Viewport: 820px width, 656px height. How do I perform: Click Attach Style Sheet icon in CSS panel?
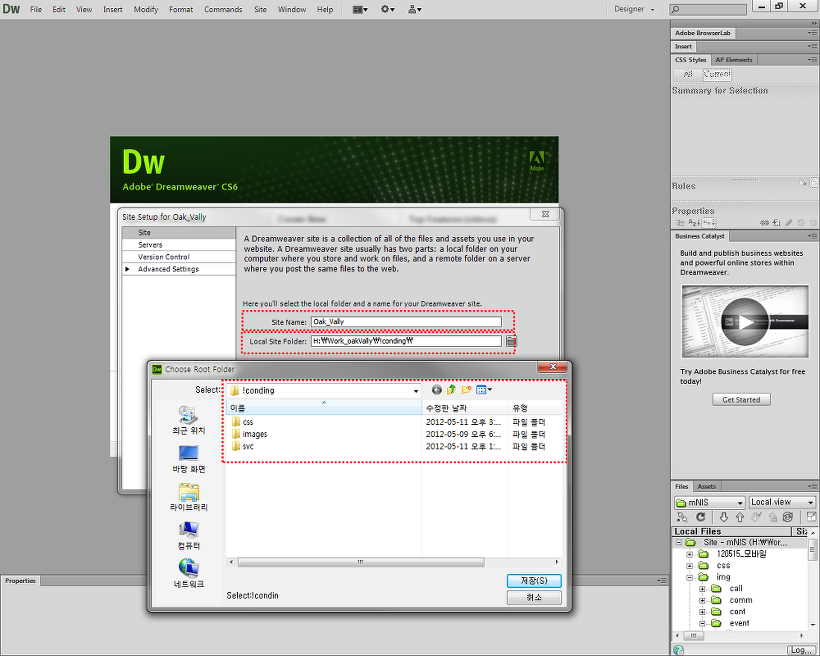click(765, 223)
